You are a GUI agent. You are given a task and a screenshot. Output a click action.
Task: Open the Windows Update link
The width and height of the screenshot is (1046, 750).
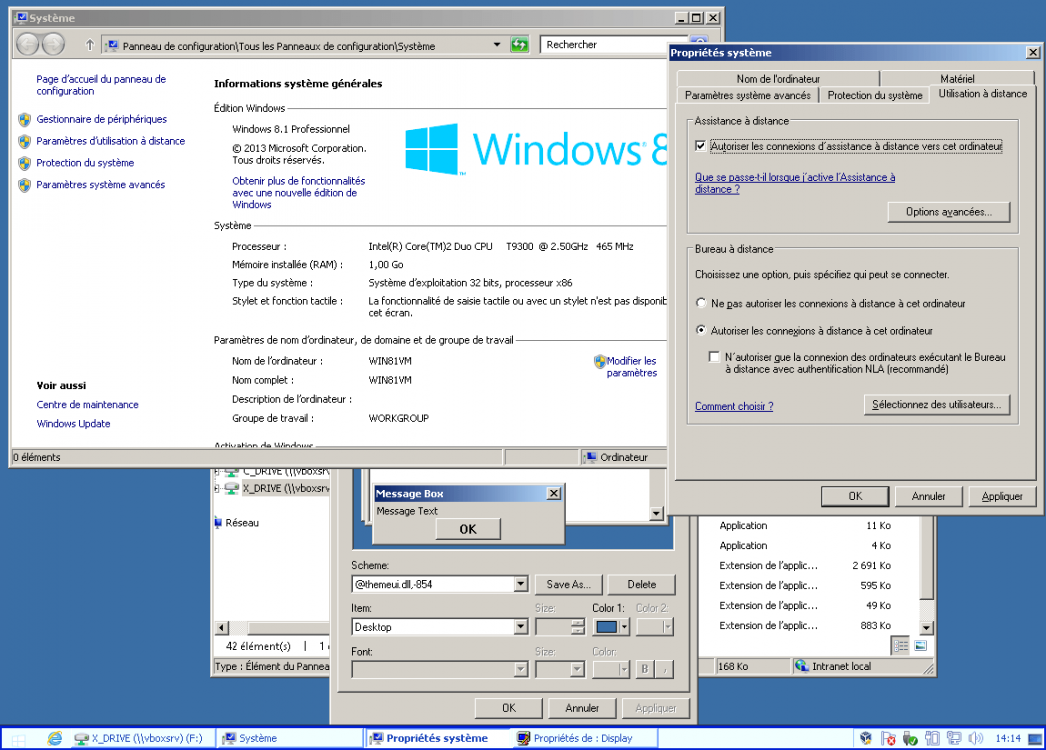73,424
